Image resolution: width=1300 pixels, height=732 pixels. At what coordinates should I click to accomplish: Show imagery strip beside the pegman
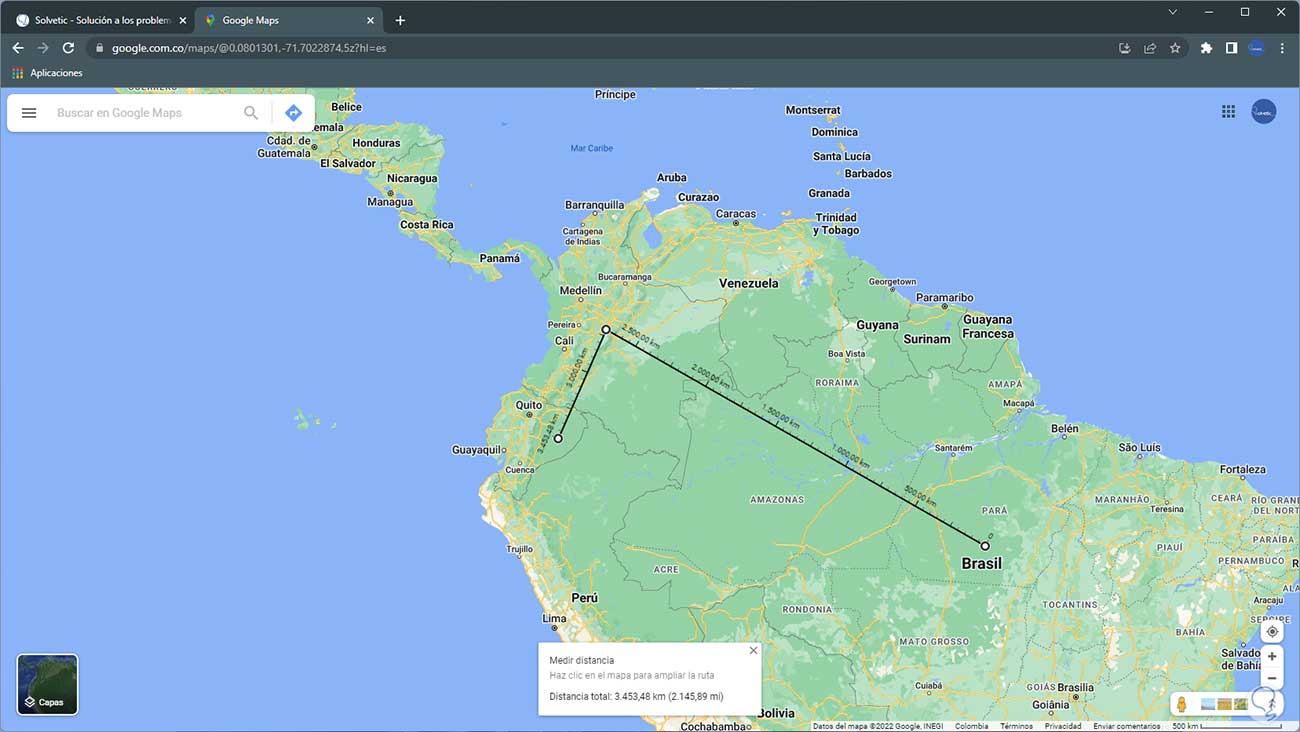click(x=1224, y=704)
